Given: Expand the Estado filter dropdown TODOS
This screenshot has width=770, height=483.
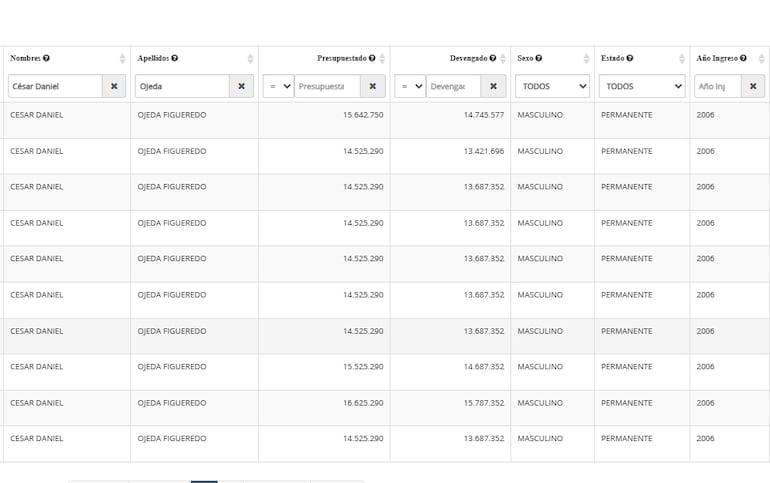Looking at the screenshot, I should point(643,87).
